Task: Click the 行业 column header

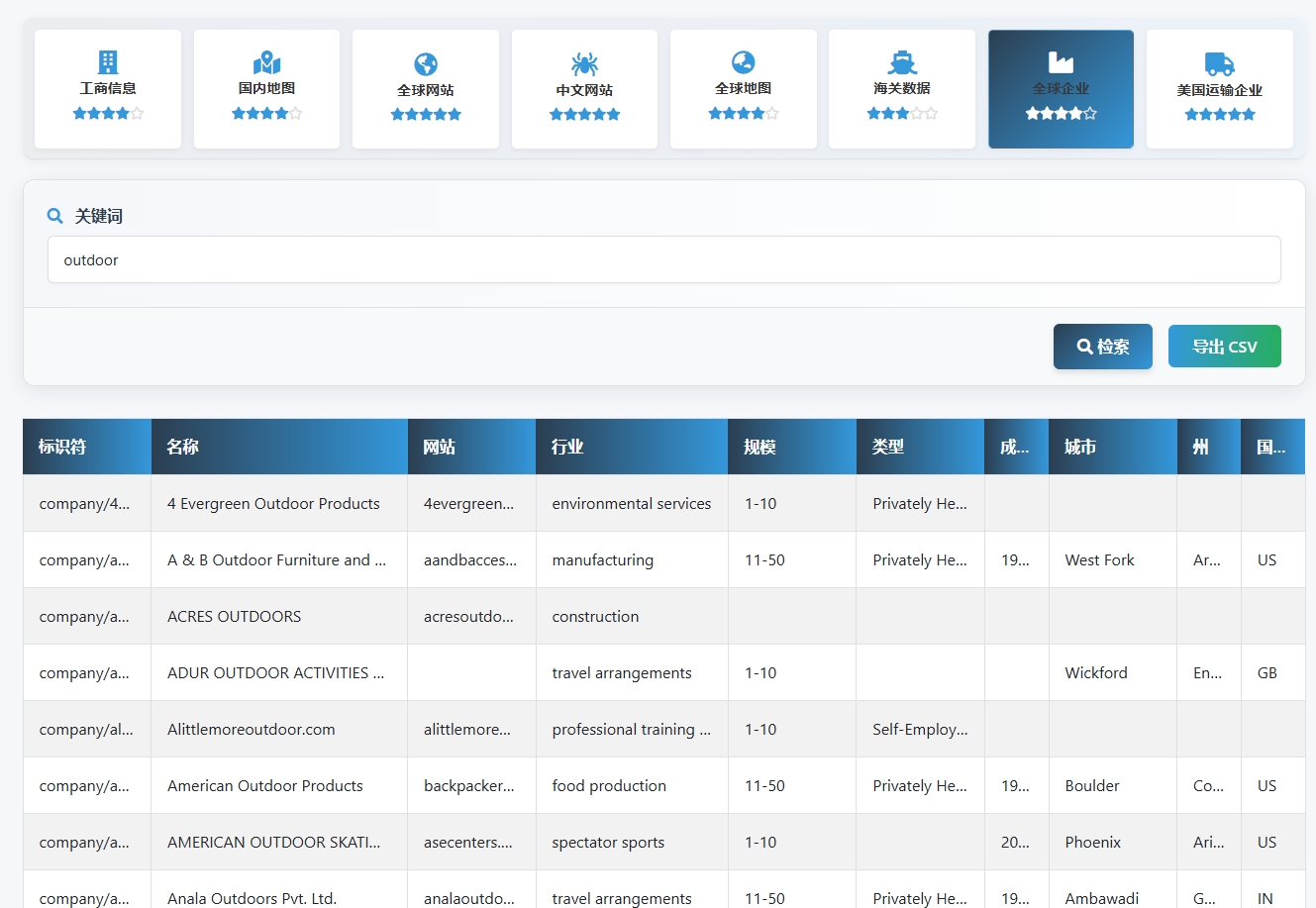Action: coord(632,447)
